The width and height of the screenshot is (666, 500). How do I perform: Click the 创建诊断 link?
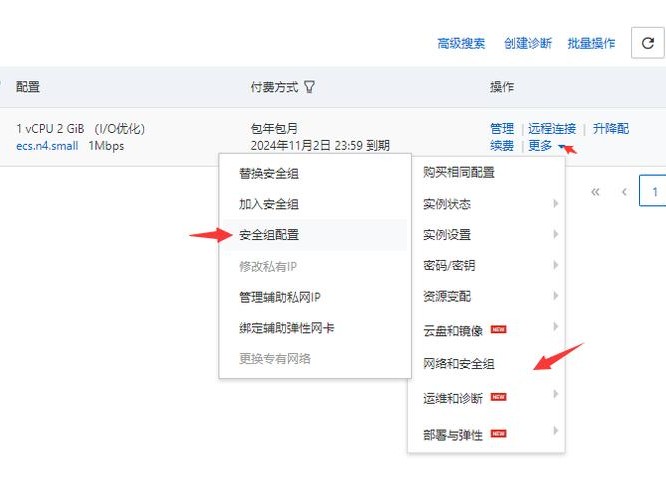pyautogui.click(x=528, y=43)
